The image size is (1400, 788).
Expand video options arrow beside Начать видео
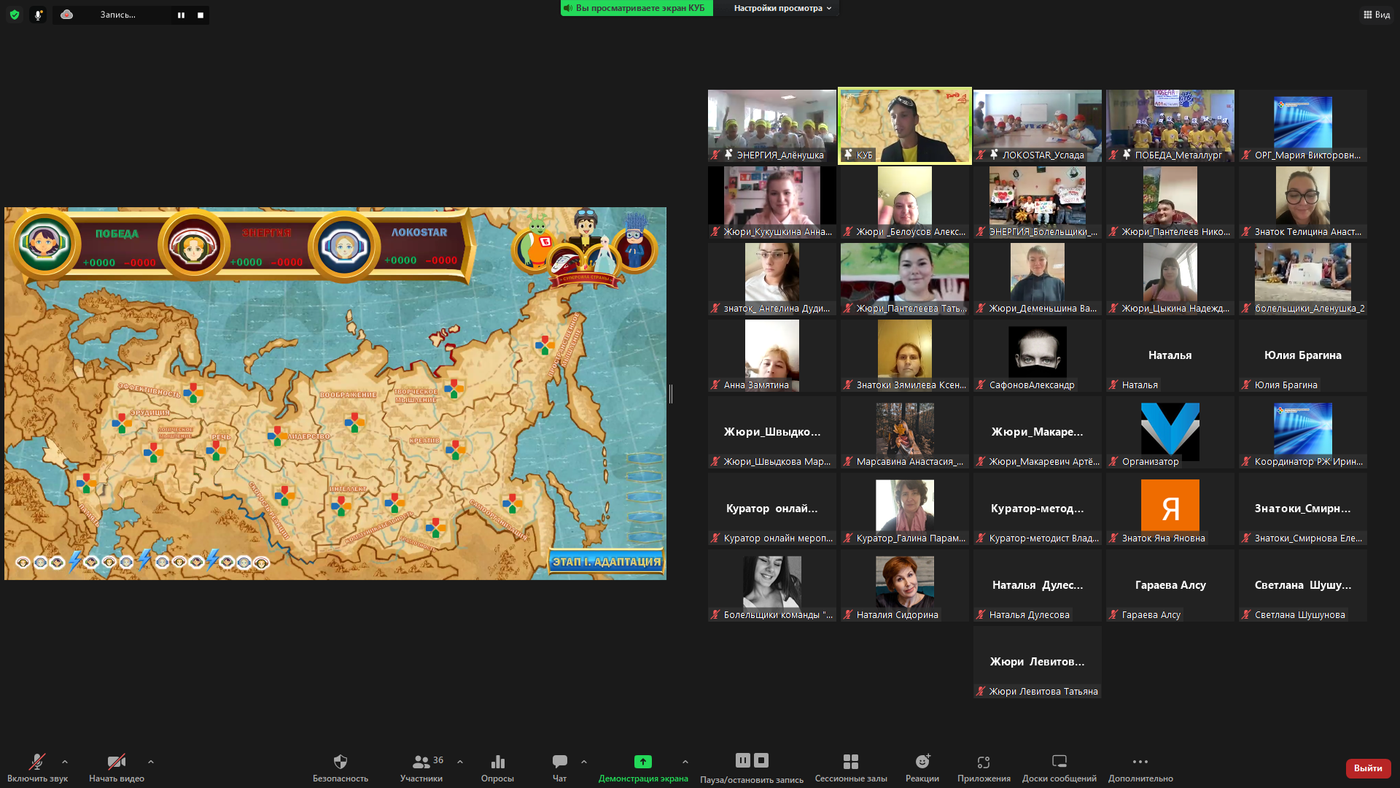click(x=151, y=762)
